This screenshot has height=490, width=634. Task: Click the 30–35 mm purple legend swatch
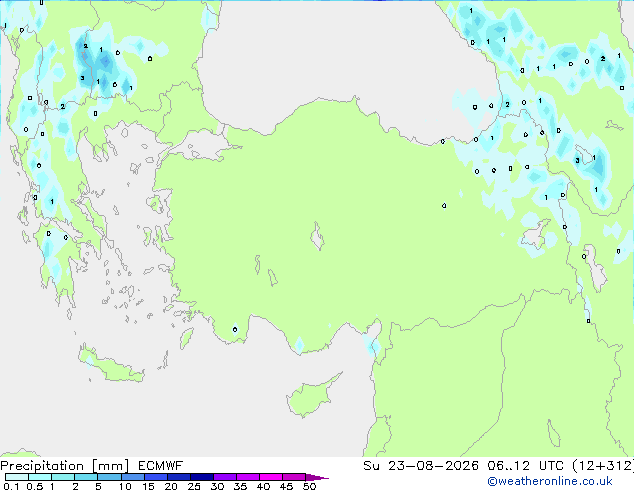[224, 477]
